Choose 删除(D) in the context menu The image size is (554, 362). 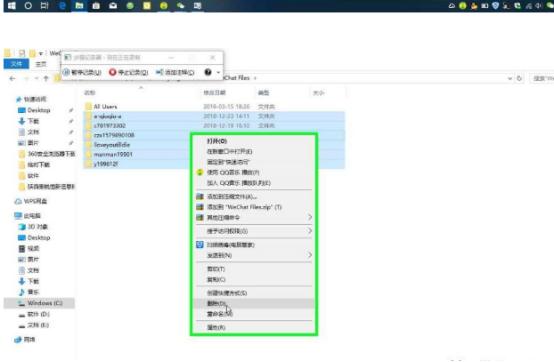254,303
